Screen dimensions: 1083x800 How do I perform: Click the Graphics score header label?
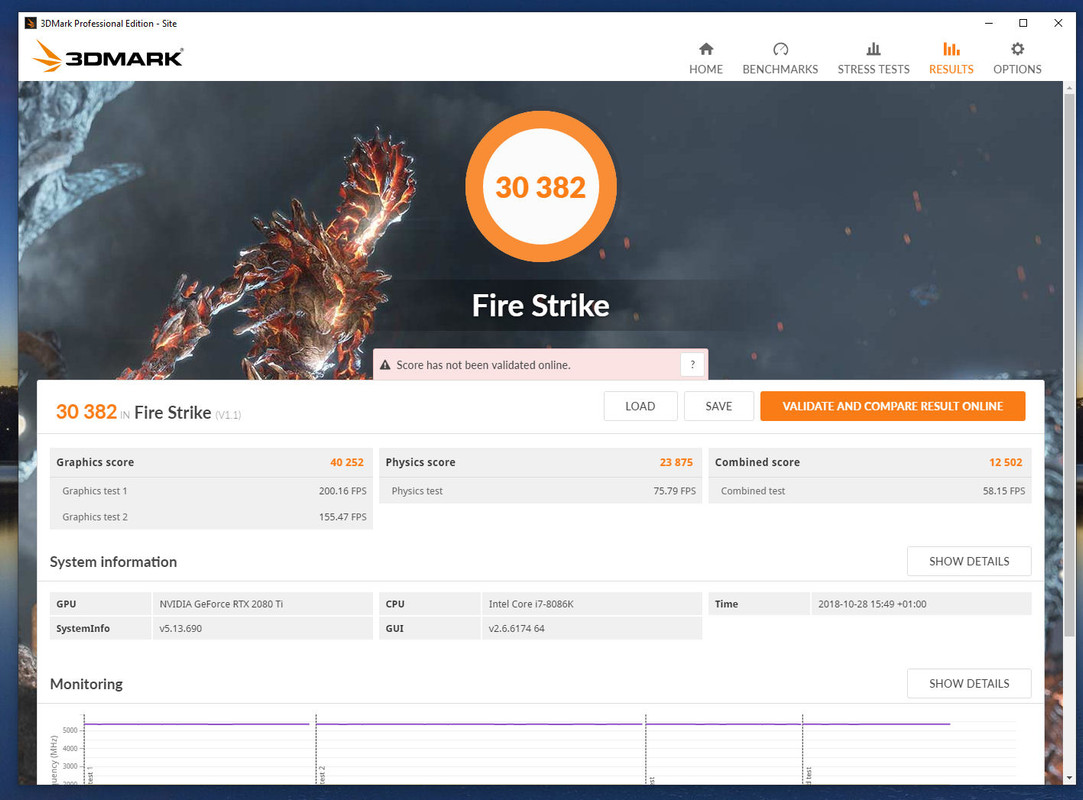pos(95,462)
